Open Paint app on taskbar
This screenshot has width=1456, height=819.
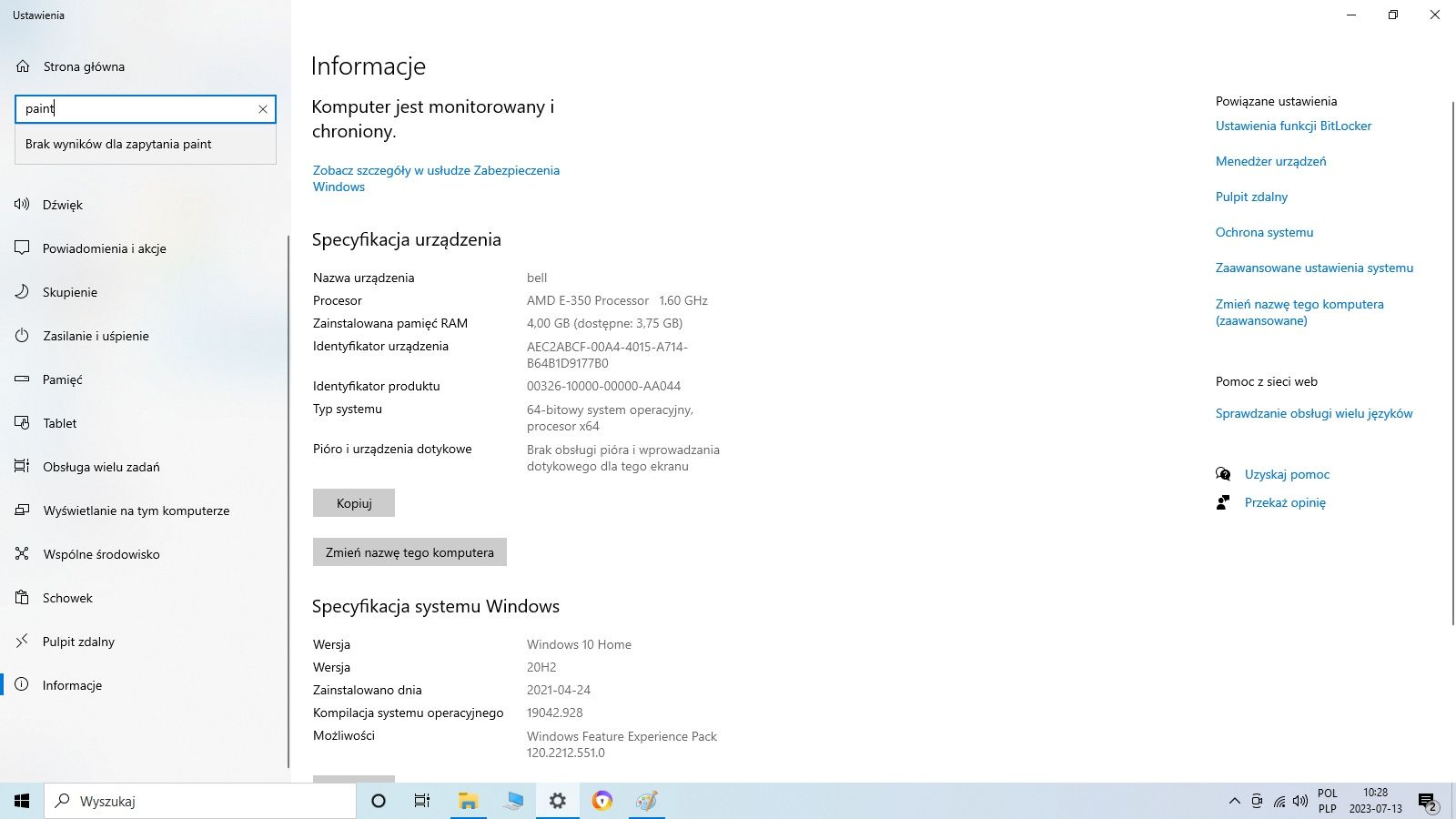(647, 801)
